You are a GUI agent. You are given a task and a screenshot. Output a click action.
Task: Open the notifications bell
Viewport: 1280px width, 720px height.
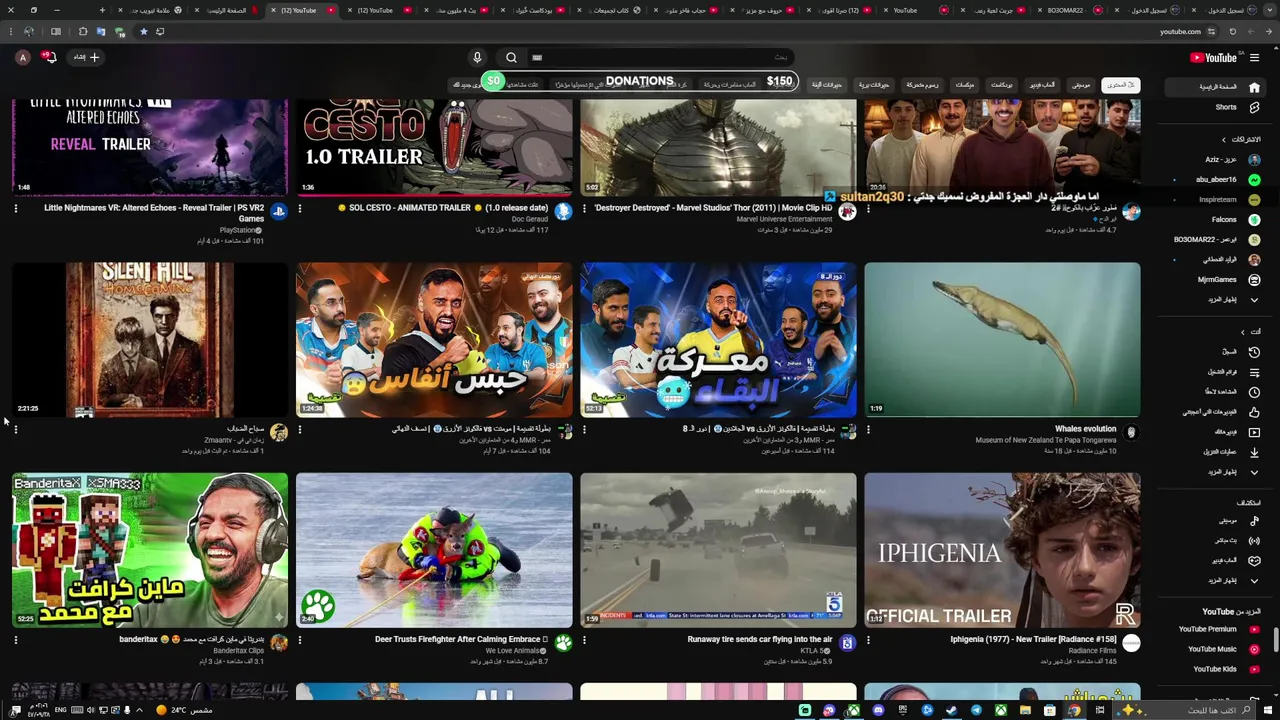(x=49, y=57)
